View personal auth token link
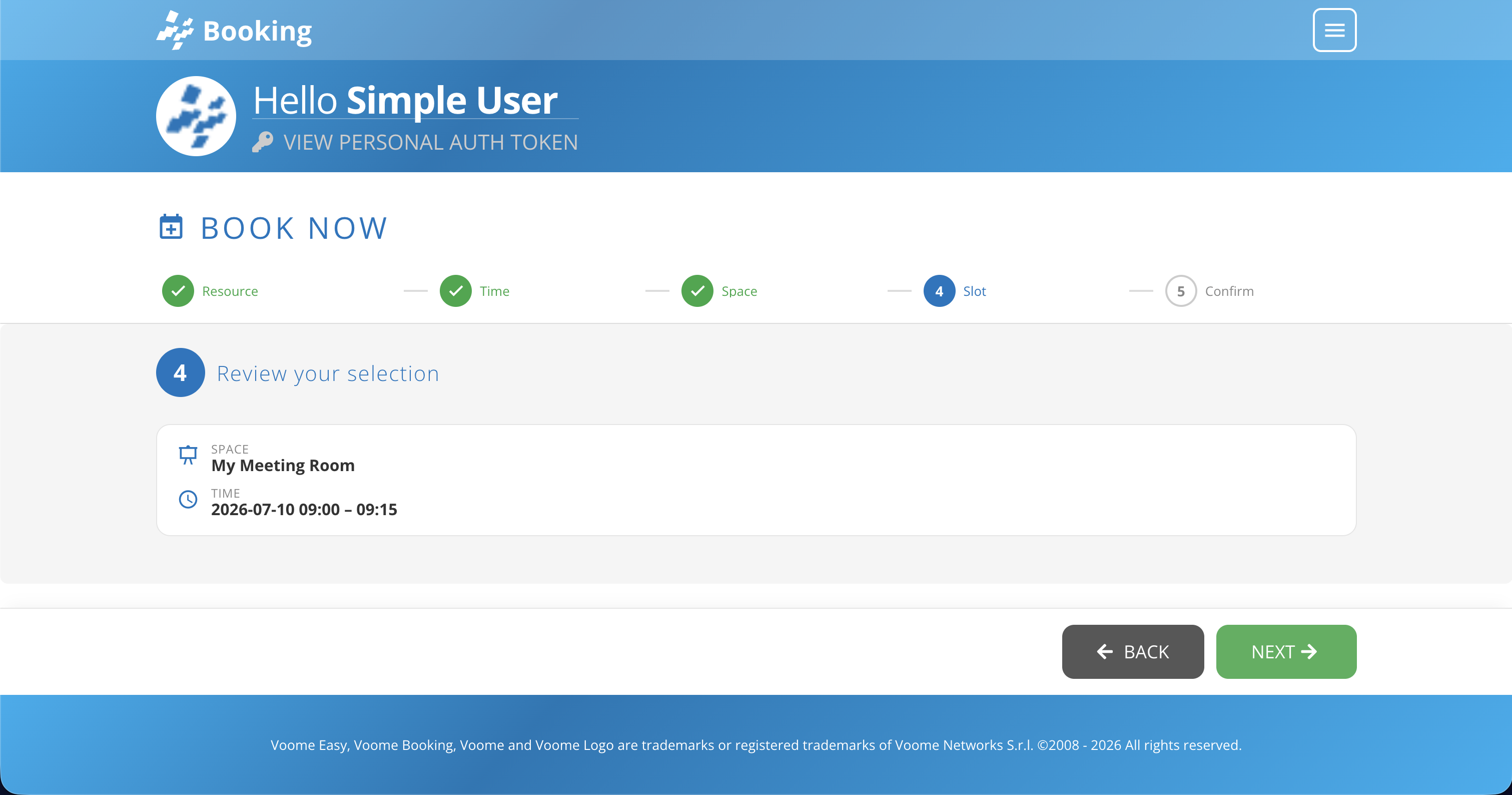Image resolution: width=1512 pixels, height=795 pixels. (430, 142)
